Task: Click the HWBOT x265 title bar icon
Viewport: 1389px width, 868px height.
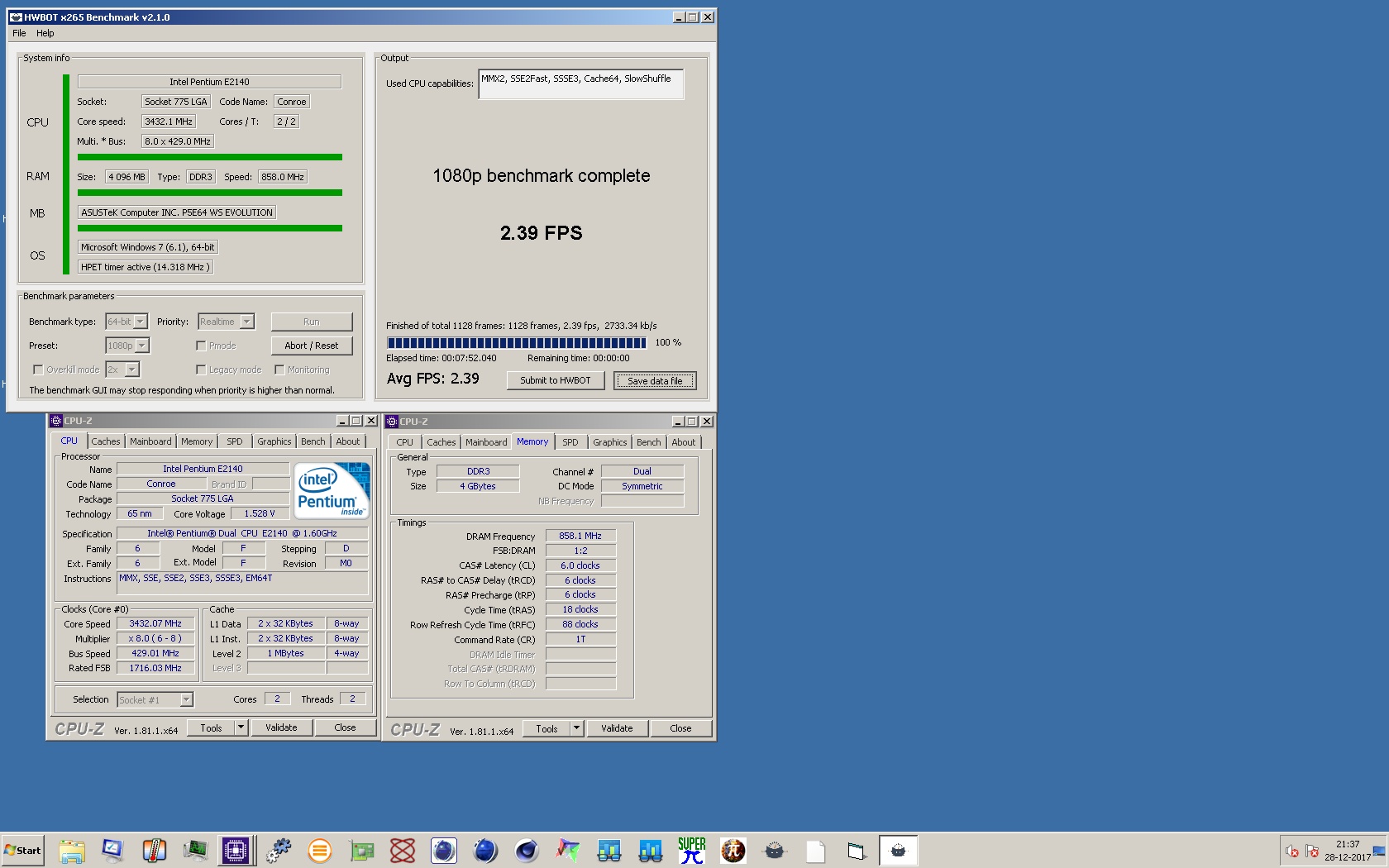Action: point(16,17)
